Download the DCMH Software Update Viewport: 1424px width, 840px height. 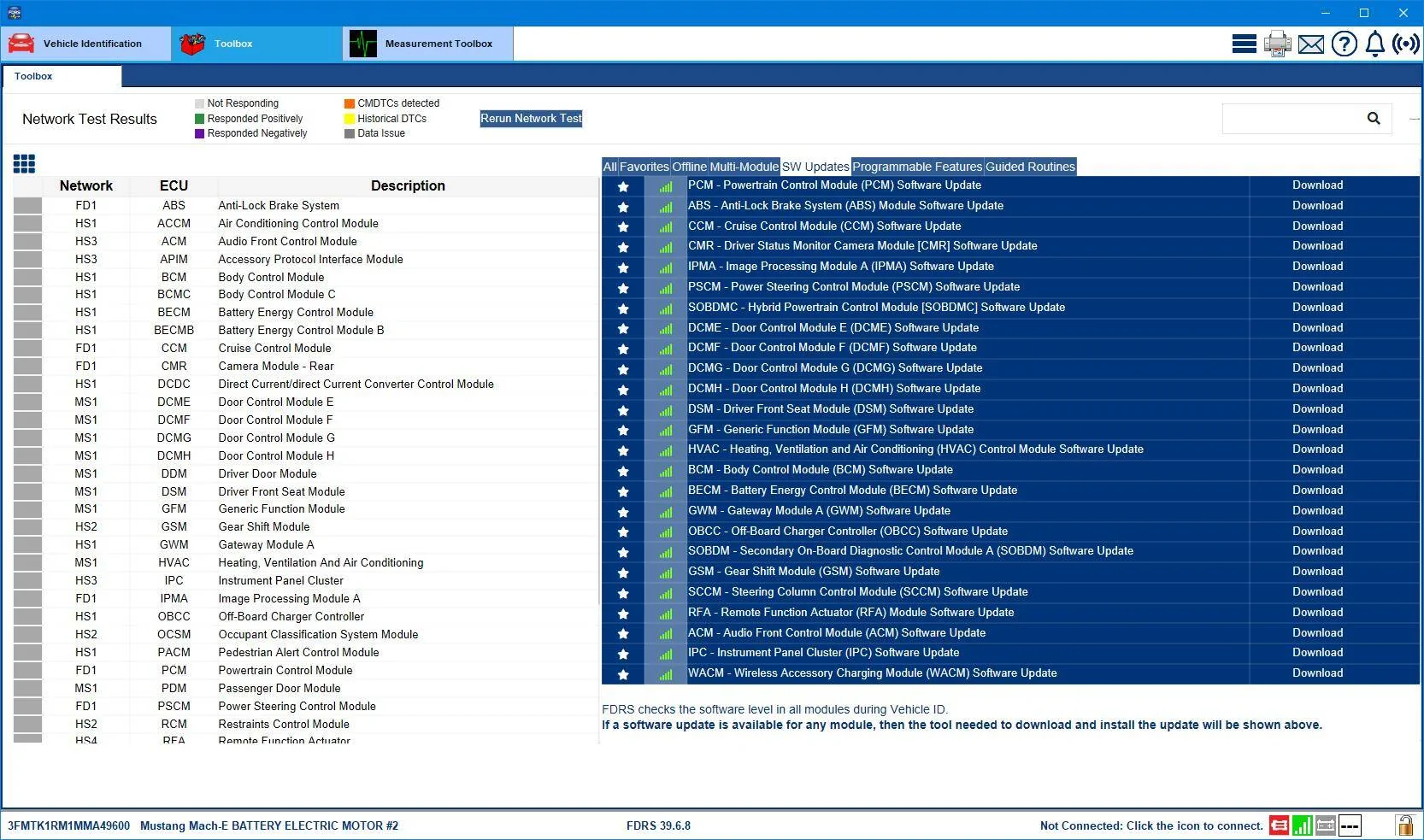pyautogui.click(x=1317, y=389)
